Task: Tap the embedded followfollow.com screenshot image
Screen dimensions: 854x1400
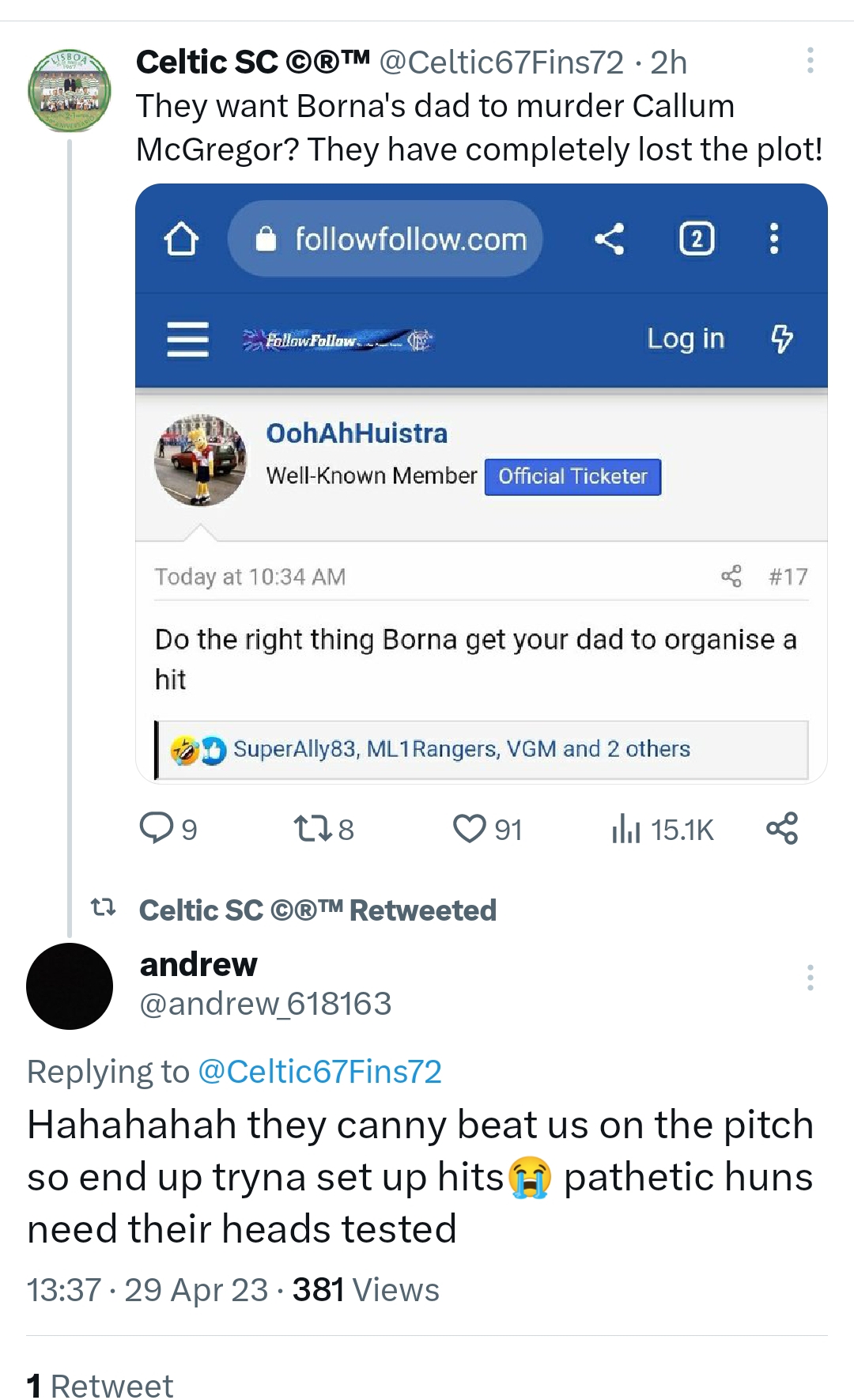Action: pos(481,483)
